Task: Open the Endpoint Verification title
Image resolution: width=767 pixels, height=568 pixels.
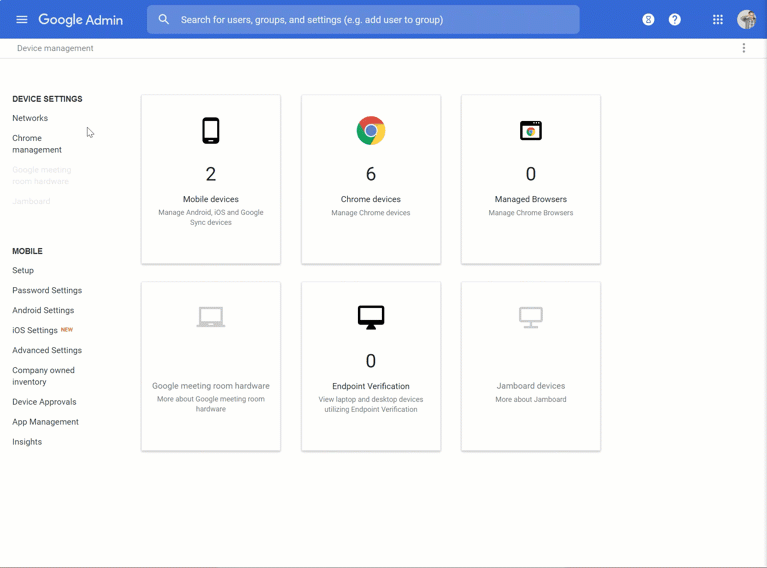Action: 371,386
